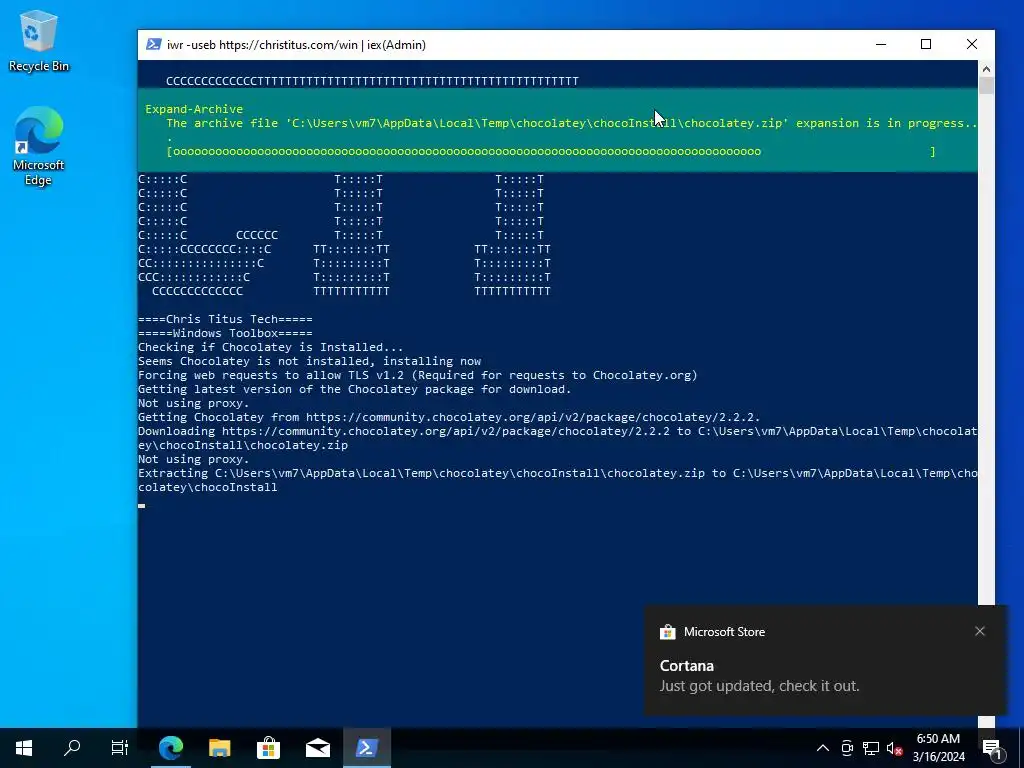Select the PowerShell taskbar button

366,748
